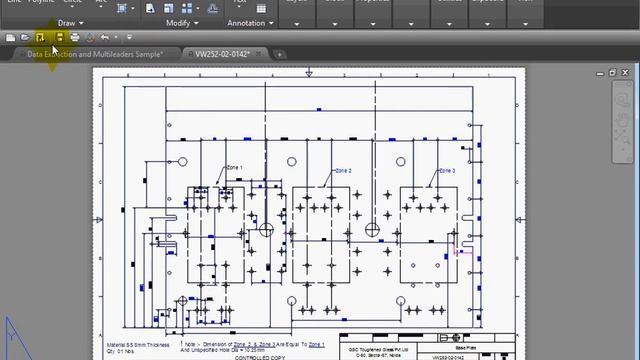Expand the Modify panel
Screen dimensions: 640x360
pyautogui.click(x=182, y=23)
